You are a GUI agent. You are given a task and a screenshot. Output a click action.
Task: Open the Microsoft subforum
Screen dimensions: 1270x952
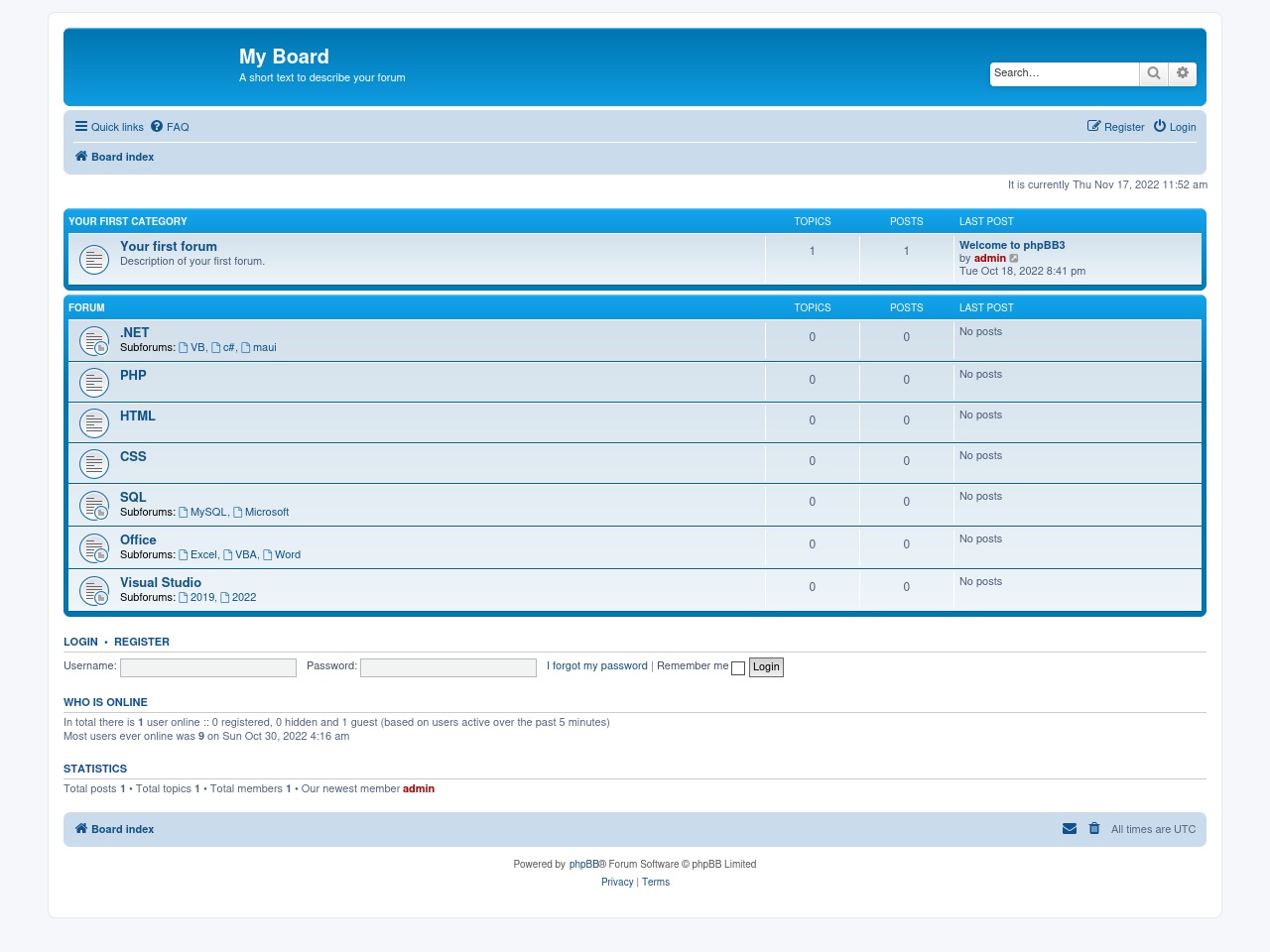[261, 512]
